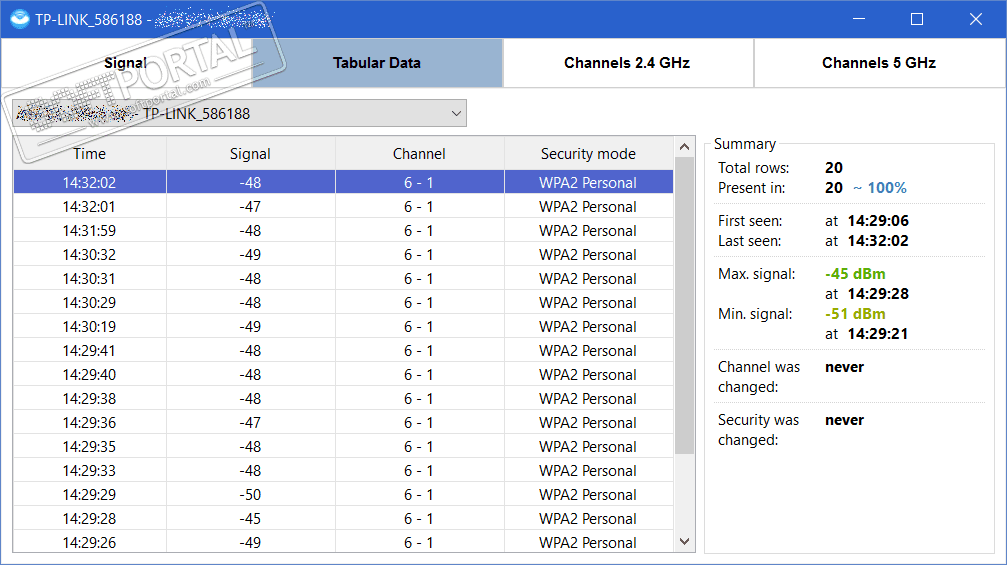Select the Tabular Data tab
The width and height of the screenshot is (1007, 565).
click(377, 63)
